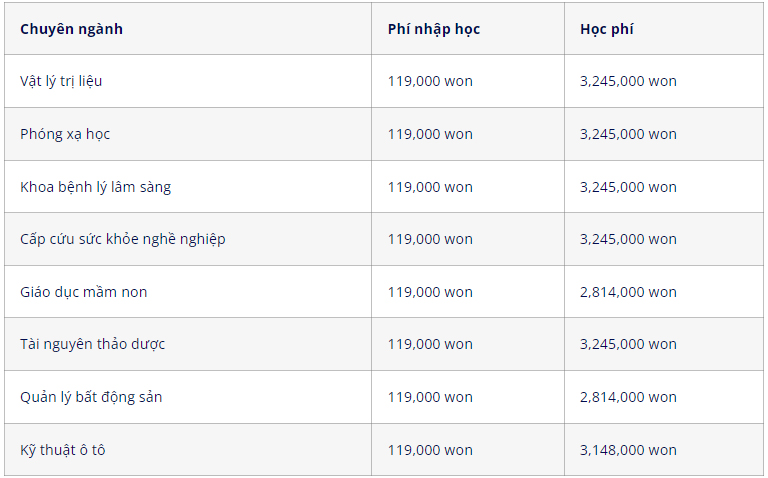Click tuition value for Quản lý bất động sản
The width and height of the screenshot is (768, 478).
pos(628,397)
